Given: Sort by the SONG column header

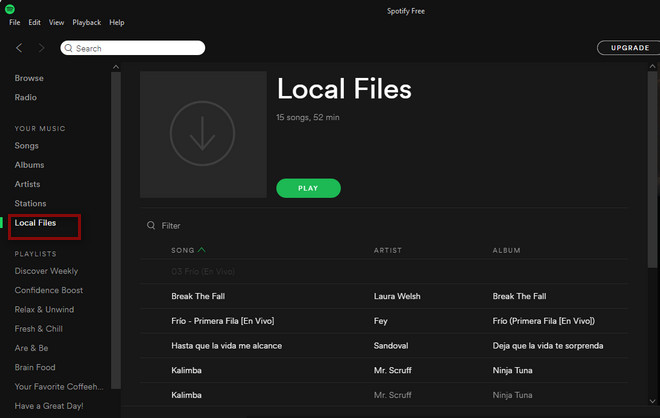Looking at the screenshot, I should pyautogui.click(x=182, y=250).
